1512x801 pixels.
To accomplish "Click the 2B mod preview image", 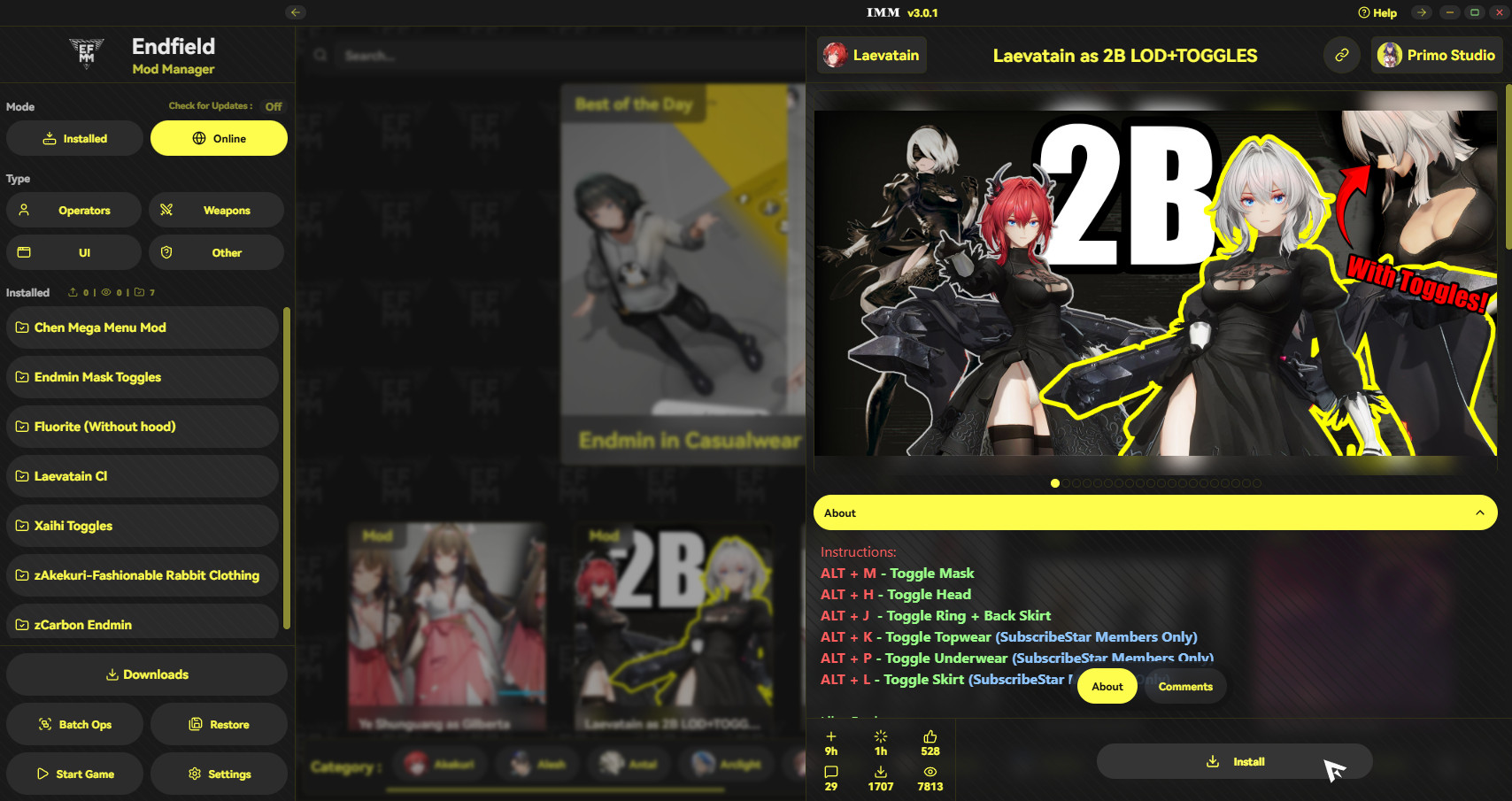I will (1155, 283).
